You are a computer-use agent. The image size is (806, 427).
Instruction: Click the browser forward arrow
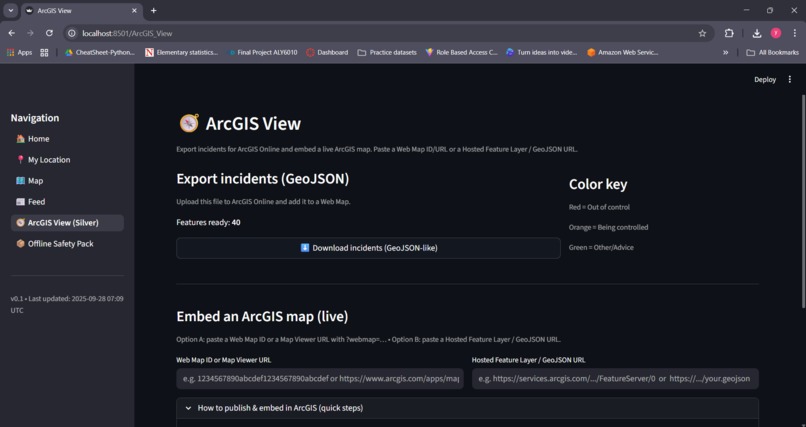tap(30, 33)
